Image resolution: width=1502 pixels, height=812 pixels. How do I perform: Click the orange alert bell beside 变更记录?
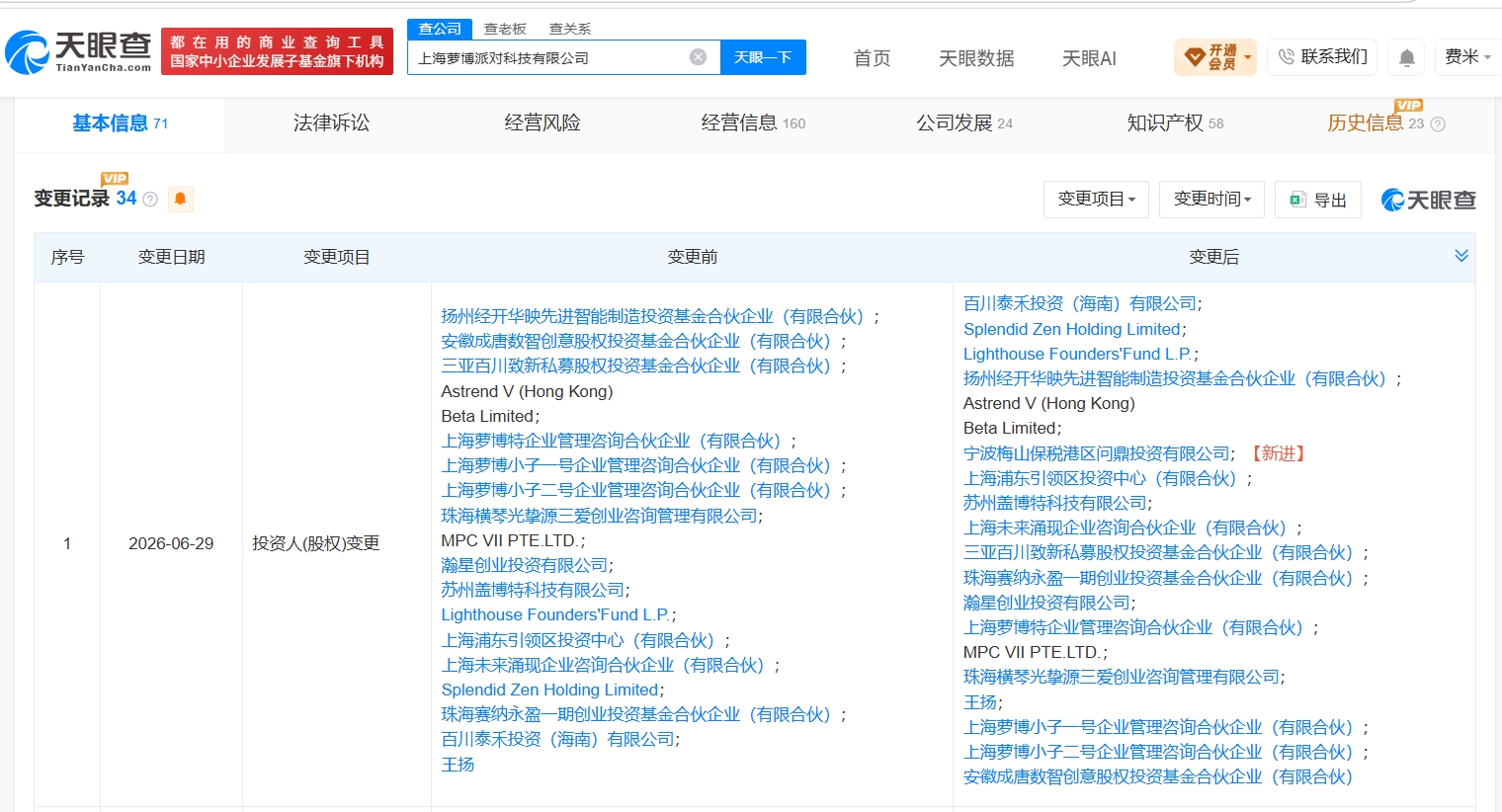[180, 199]
